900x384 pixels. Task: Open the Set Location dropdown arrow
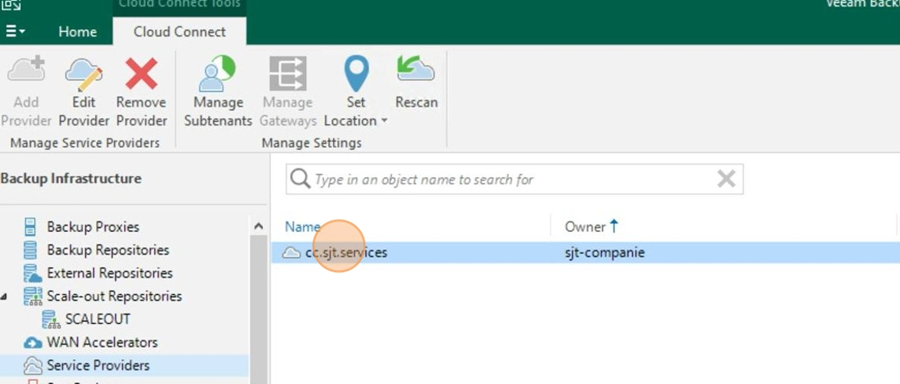(x=384, y=121)
